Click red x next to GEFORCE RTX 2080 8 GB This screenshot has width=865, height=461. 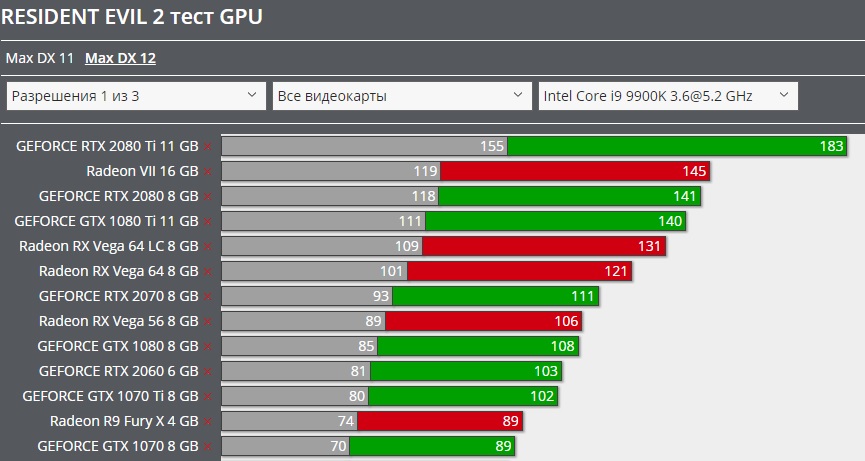pos(207,196)
